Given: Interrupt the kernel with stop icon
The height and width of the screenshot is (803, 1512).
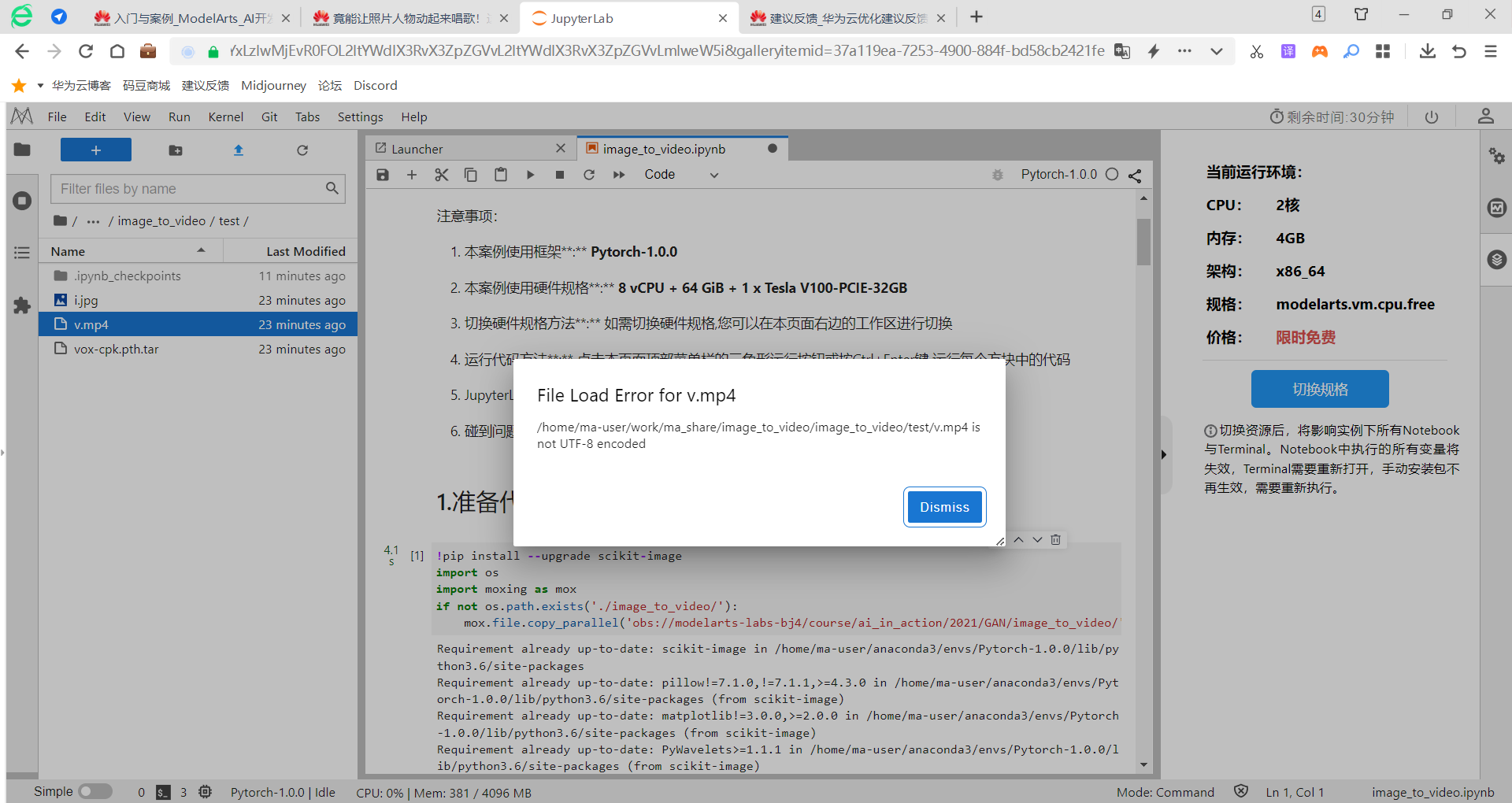Looking at the screenshot, I should 560,175.
